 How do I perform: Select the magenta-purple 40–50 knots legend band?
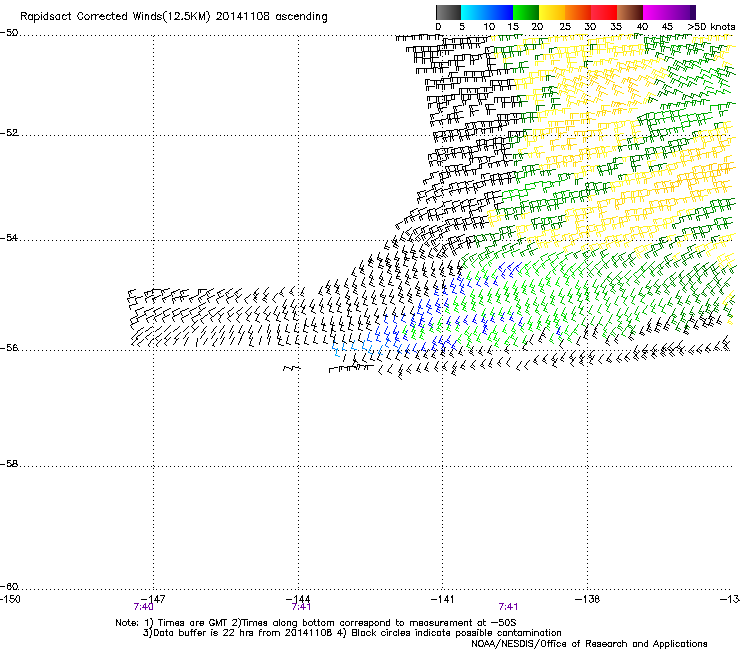669,12
